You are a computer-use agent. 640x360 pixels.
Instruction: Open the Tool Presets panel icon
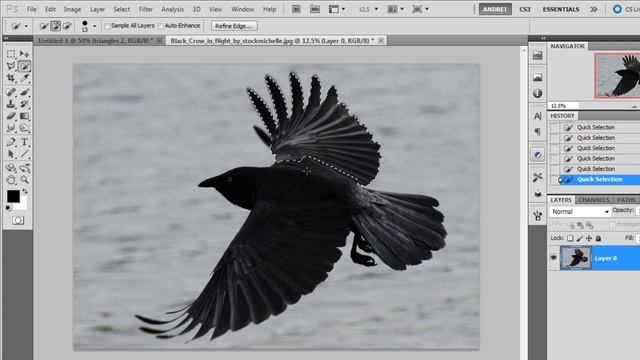click(x=538, y=177)
